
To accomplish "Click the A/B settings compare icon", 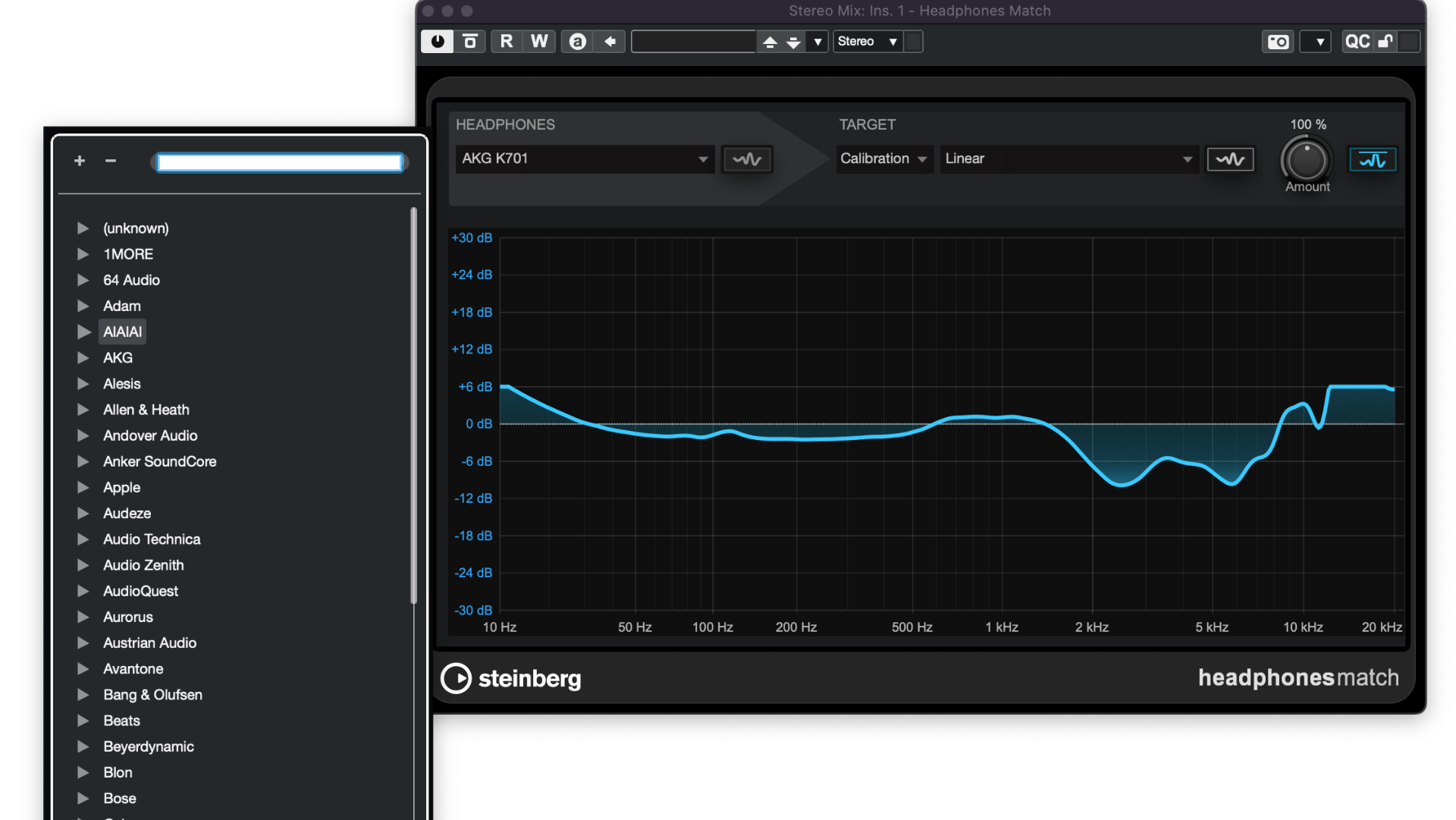I will tap(470, 42).
